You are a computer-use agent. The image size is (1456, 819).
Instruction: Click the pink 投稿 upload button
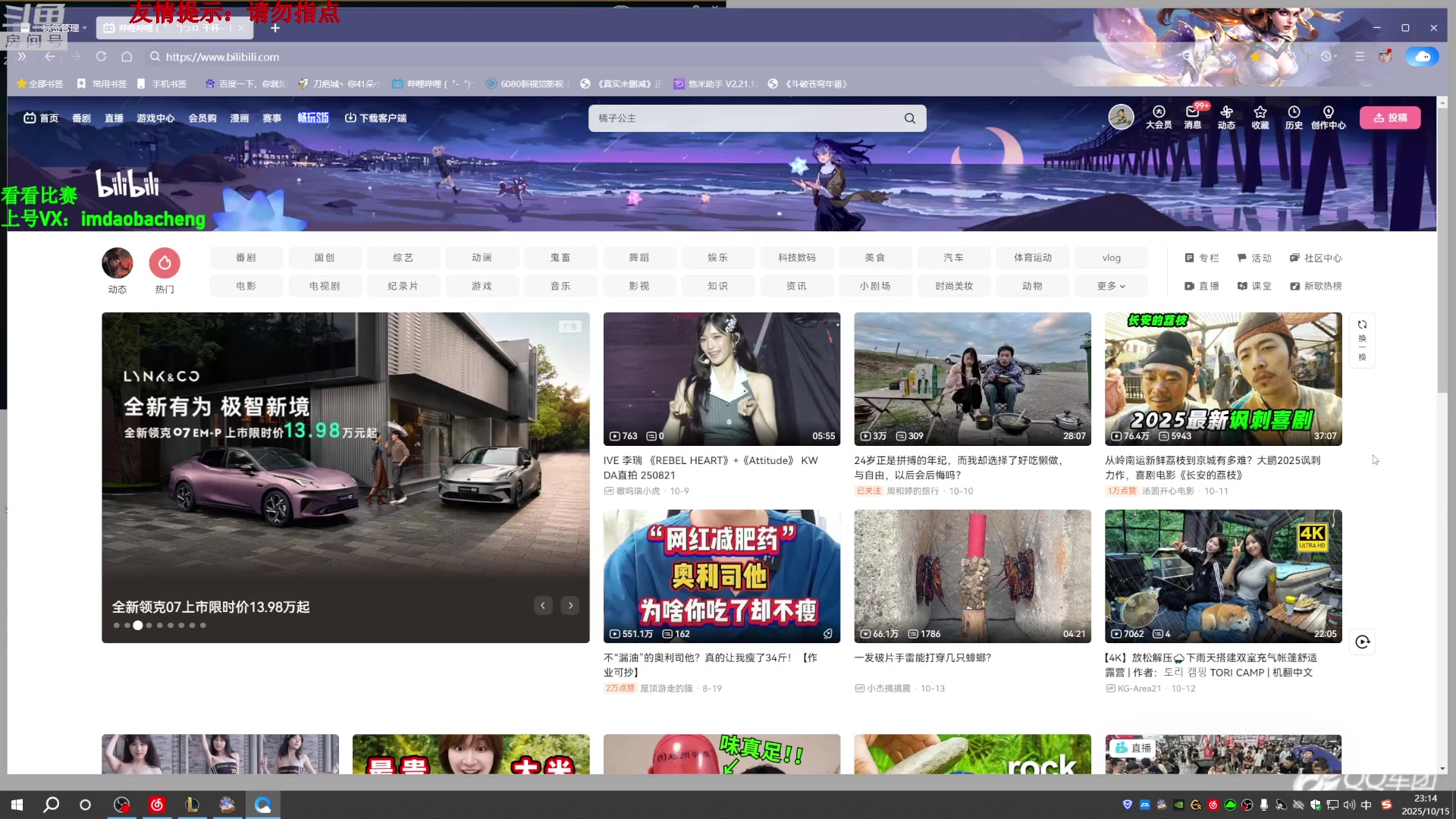1390,118
